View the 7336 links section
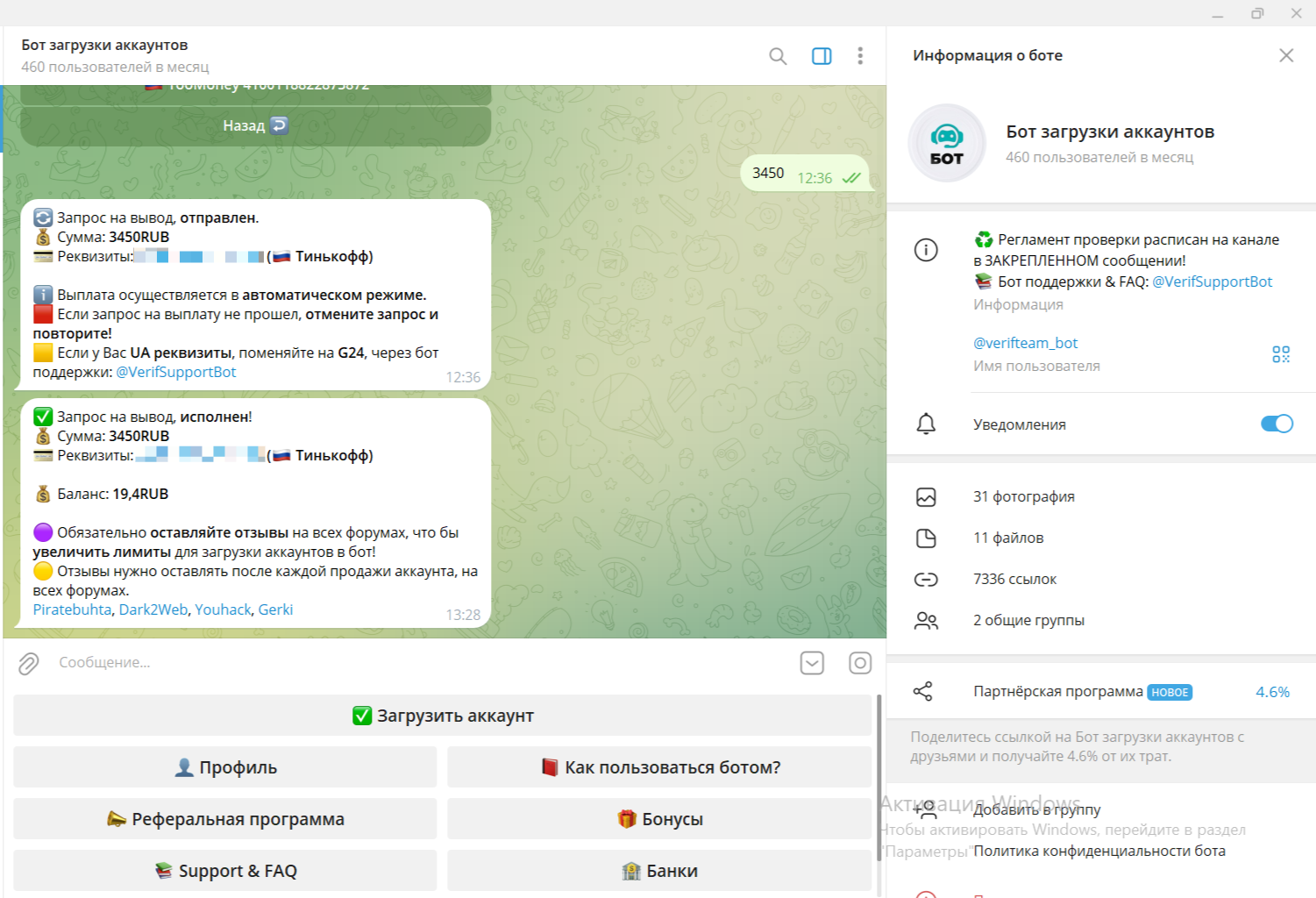This screenshot has width=1316, height=898. tap(1014, 580)
